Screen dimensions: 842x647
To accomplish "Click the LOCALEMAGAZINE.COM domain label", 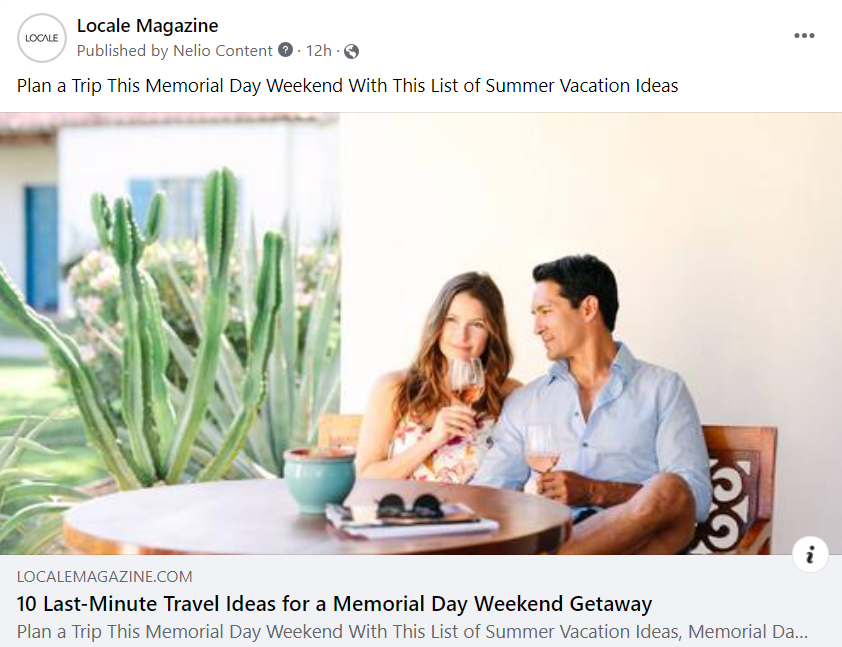I will click(x=104, y=577).
